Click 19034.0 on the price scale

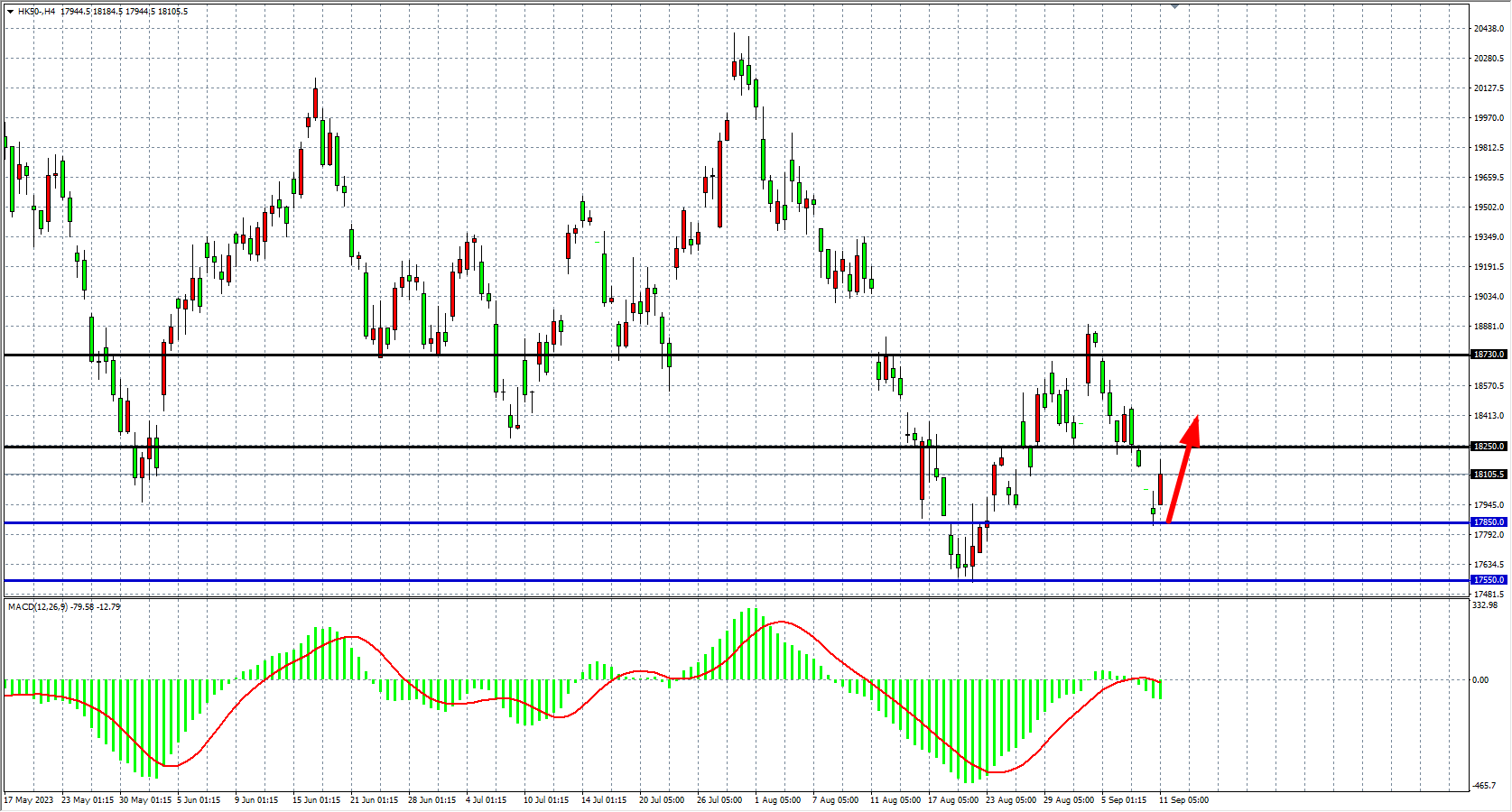coord(1489,297)
